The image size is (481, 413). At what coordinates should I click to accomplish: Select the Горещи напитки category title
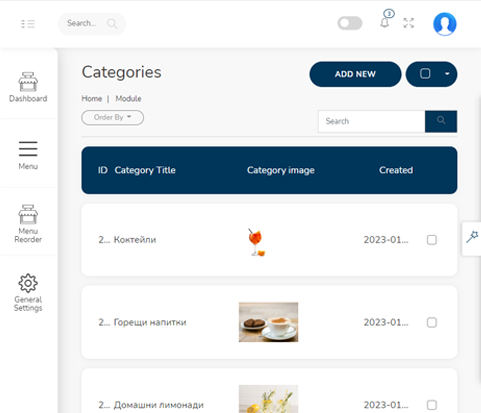(x=150, y=323)
